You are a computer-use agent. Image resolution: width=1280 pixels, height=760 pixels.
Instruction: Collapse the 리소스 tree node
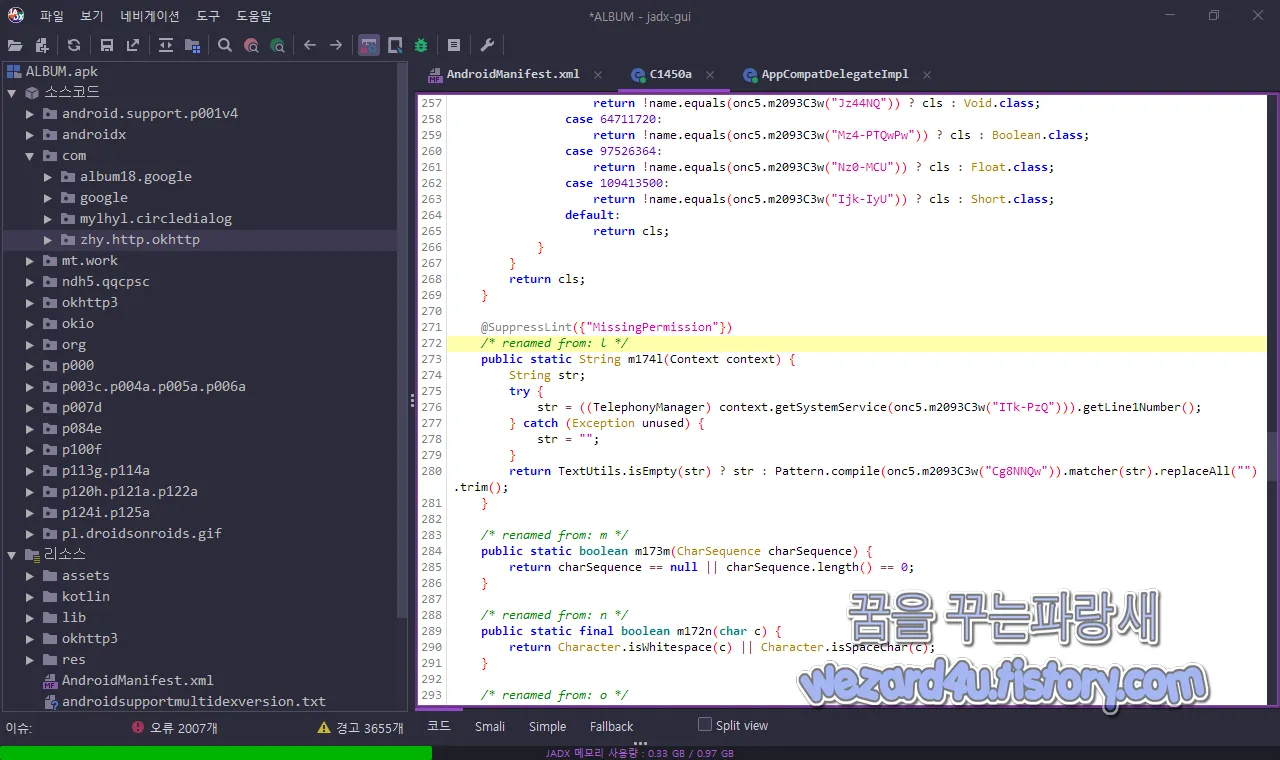[12, 554]
